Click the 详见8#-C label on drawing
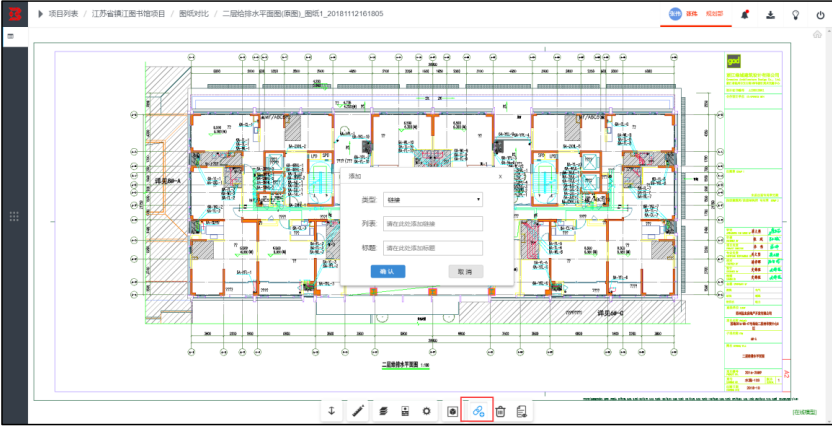Screen dimensions: 832x428 point(612,312)
